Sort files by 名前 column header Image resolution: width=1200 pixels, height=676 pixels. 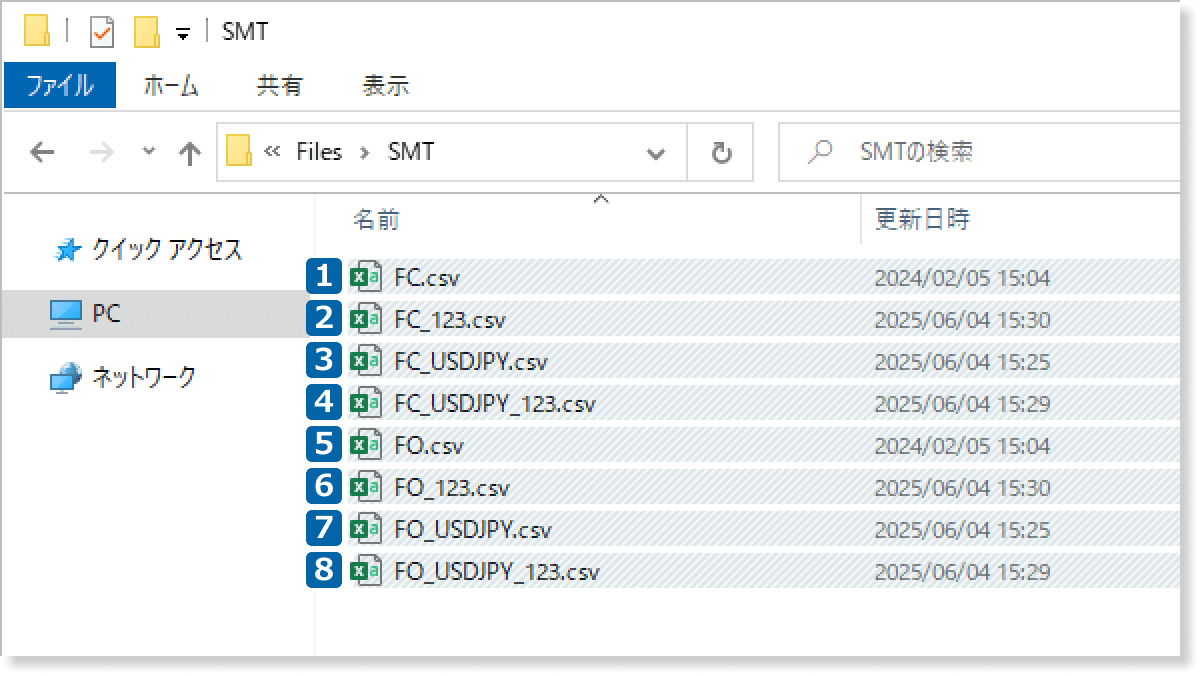[x=377, y=220]
